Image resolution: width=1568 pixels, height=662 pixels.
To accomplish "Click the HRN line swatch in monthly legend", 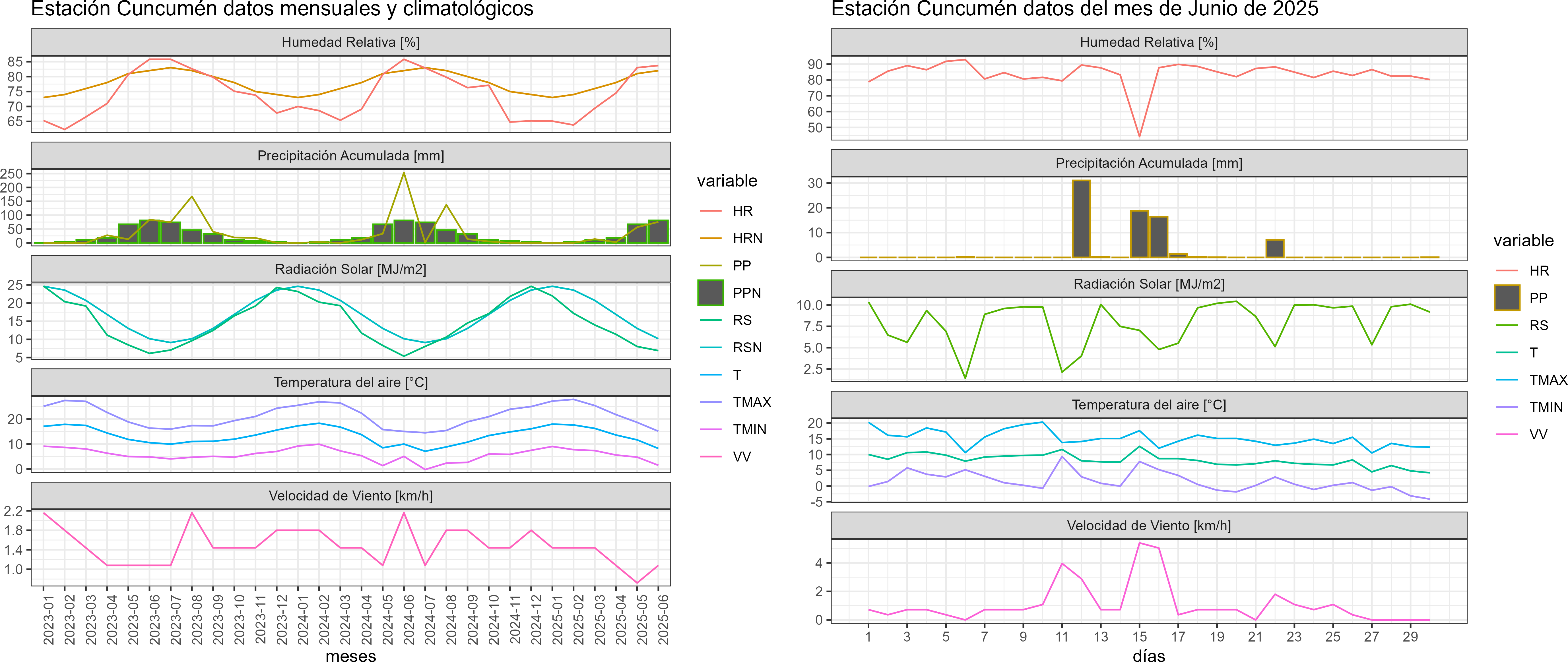I will pyautogui.click(x=710, y=239).
